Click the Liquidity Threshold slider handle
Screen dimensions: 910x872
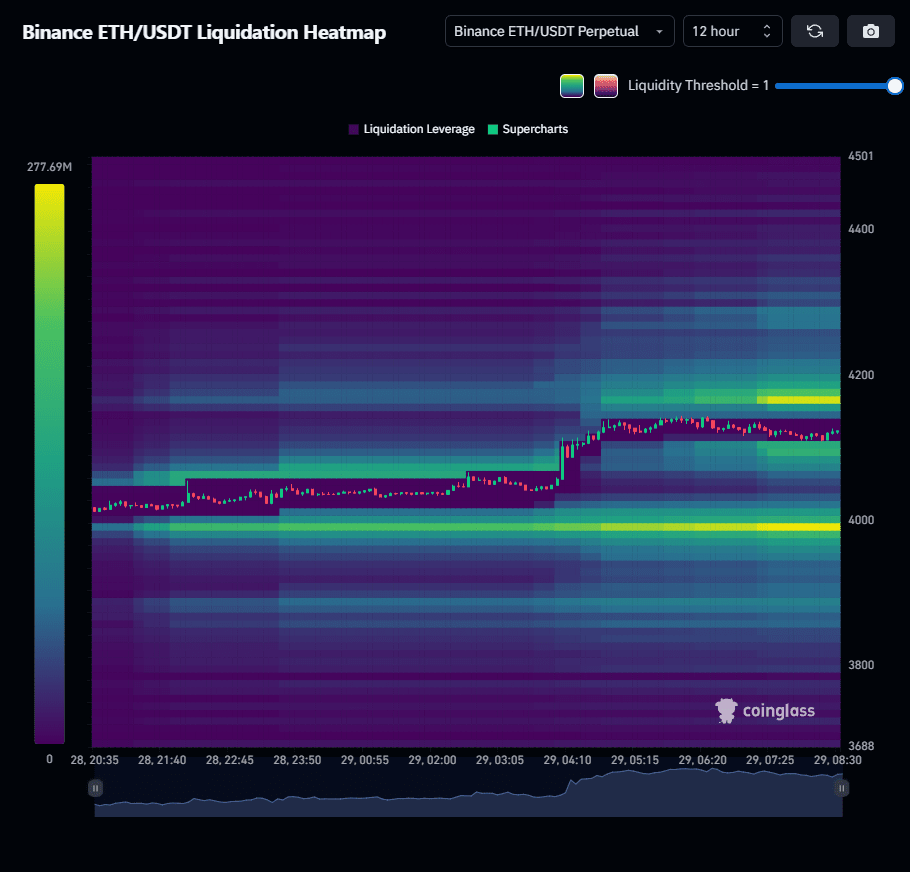pyautogui.click(x=895, y=86)
